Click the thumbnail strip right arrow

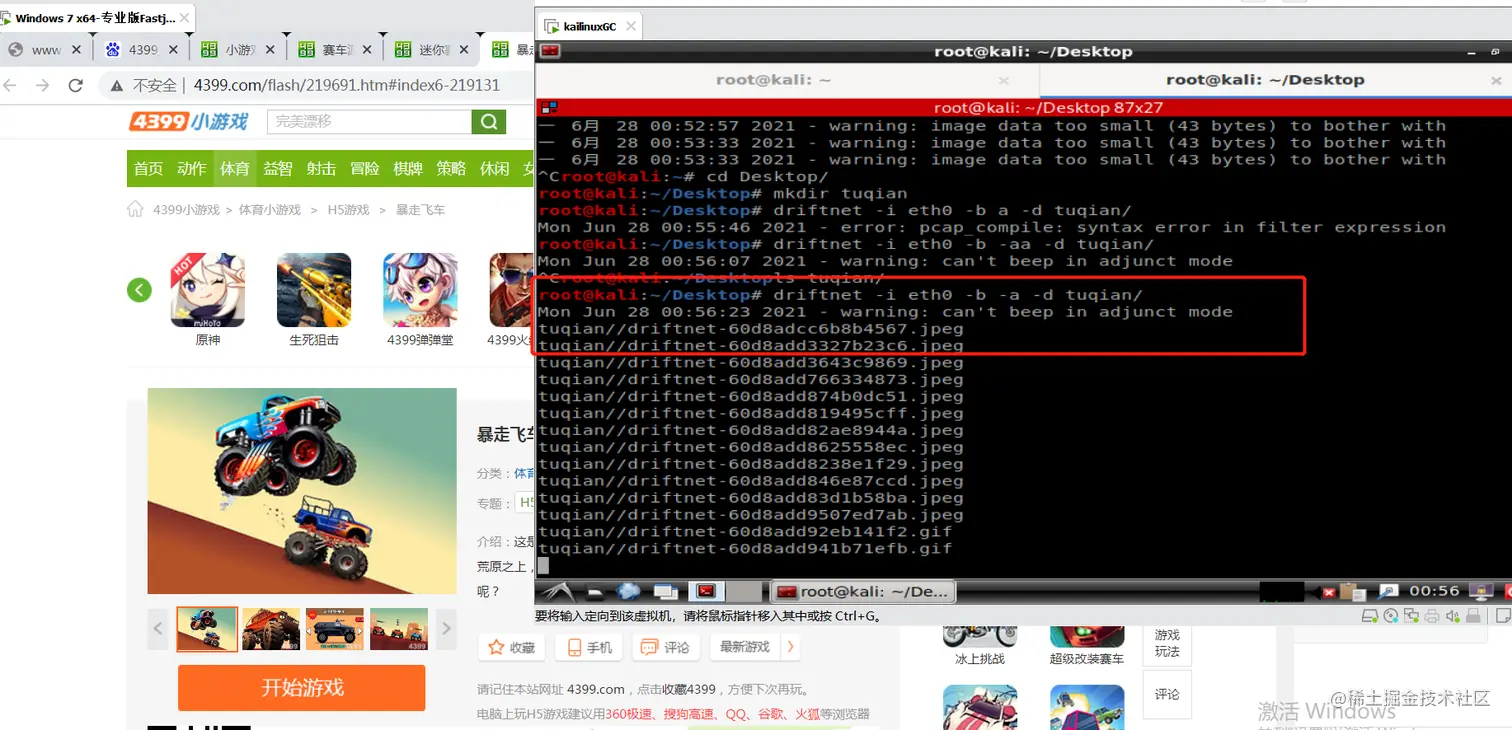447,629
